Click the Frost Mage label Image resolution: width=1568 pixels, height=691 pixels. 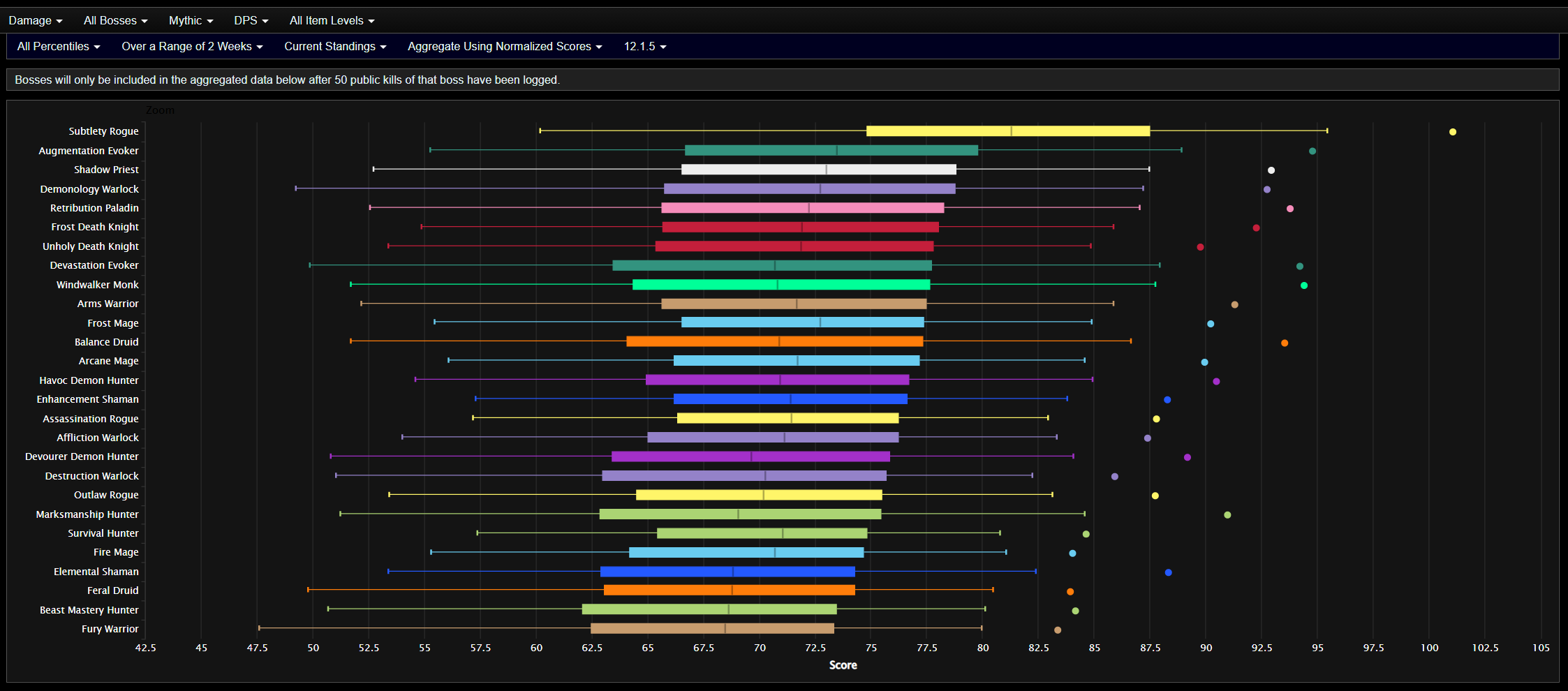click(x=113, y=323)
